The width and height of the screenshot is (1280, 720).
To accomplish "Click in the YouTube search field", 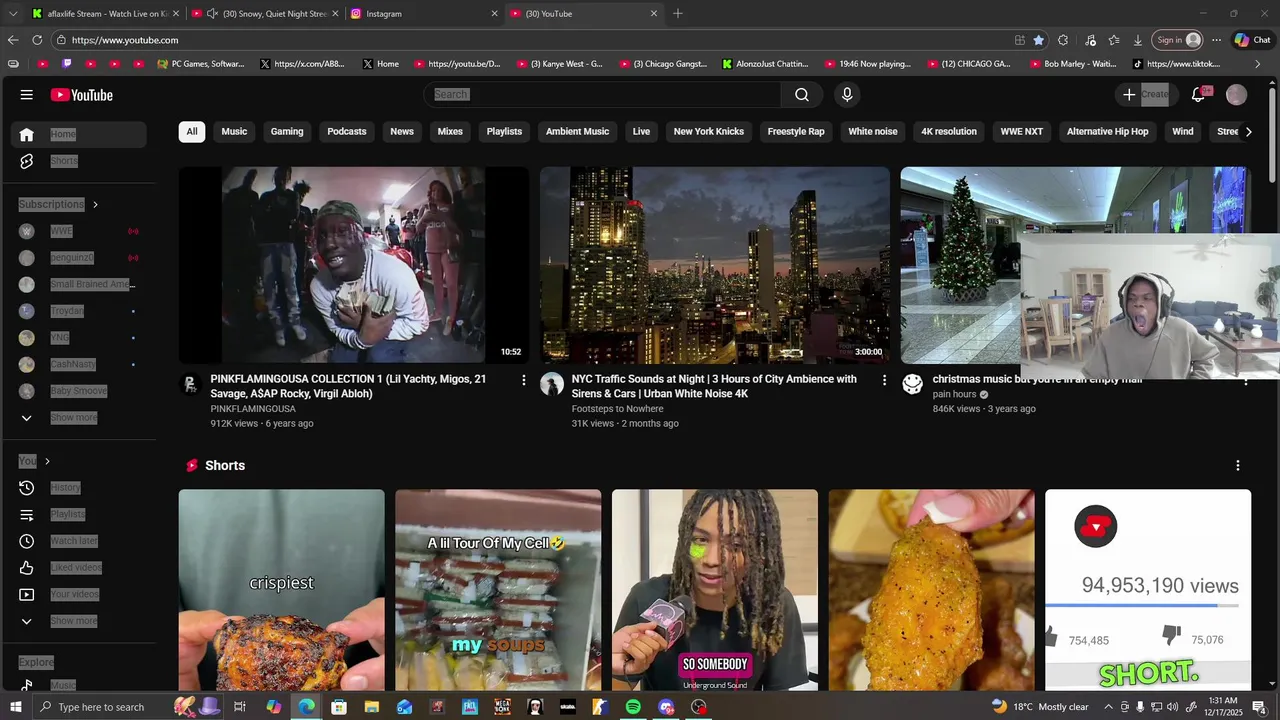I will (x=603, y=94).
